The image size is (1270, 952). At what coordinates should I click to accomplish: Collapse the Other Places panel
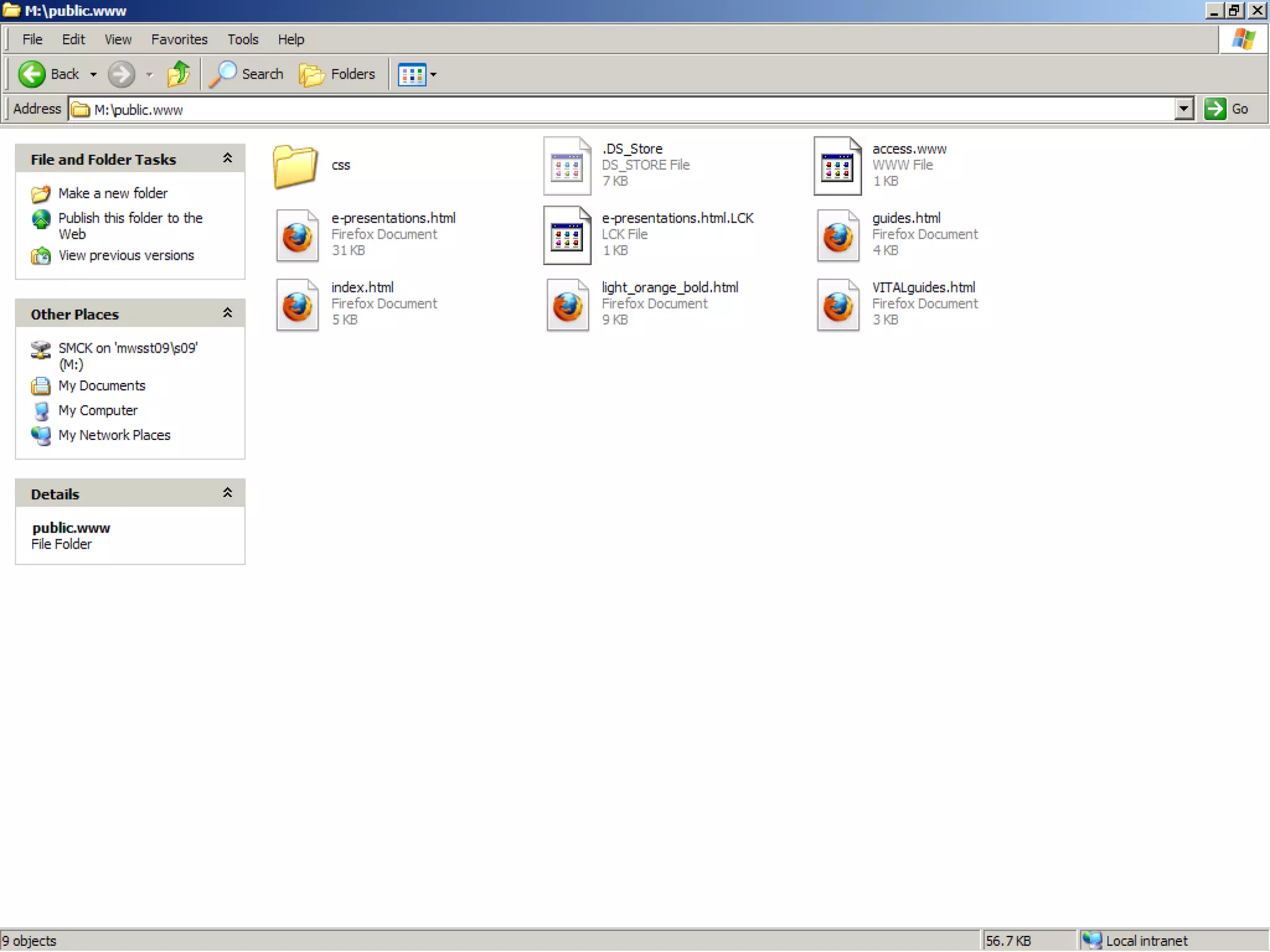tap(228, 314)
